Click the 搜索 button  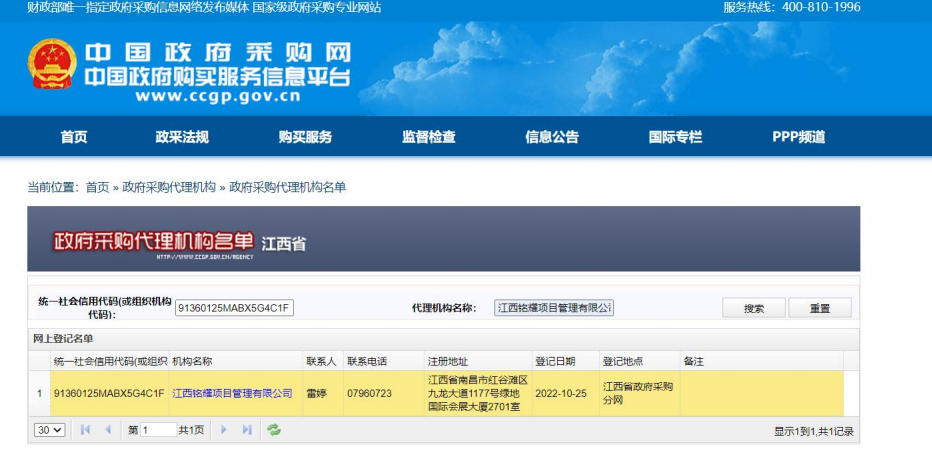pos(754,308)
